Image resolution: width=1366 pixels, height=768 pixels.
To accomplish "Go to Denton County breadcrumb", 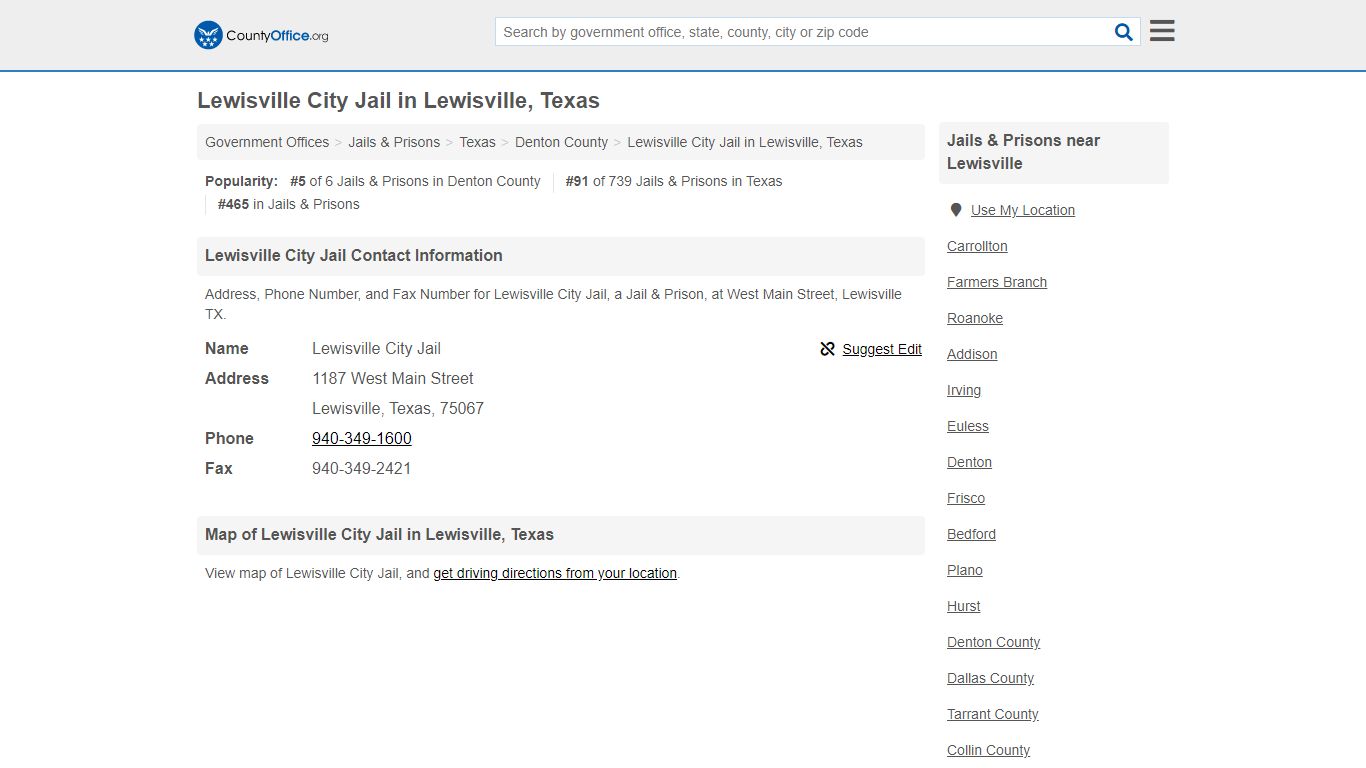I will pyautogui.click(x=561, y=142).
